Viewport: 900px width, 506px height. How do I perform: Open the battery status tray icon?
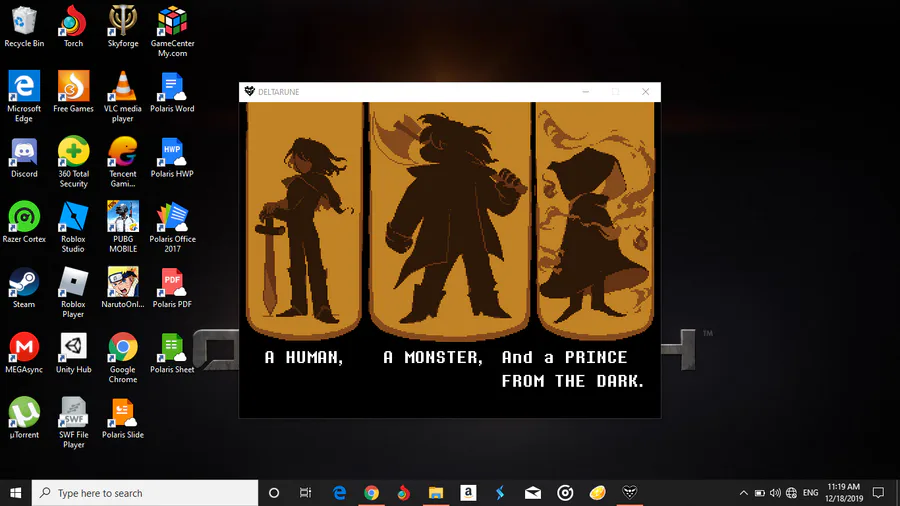tap(759, 493)
